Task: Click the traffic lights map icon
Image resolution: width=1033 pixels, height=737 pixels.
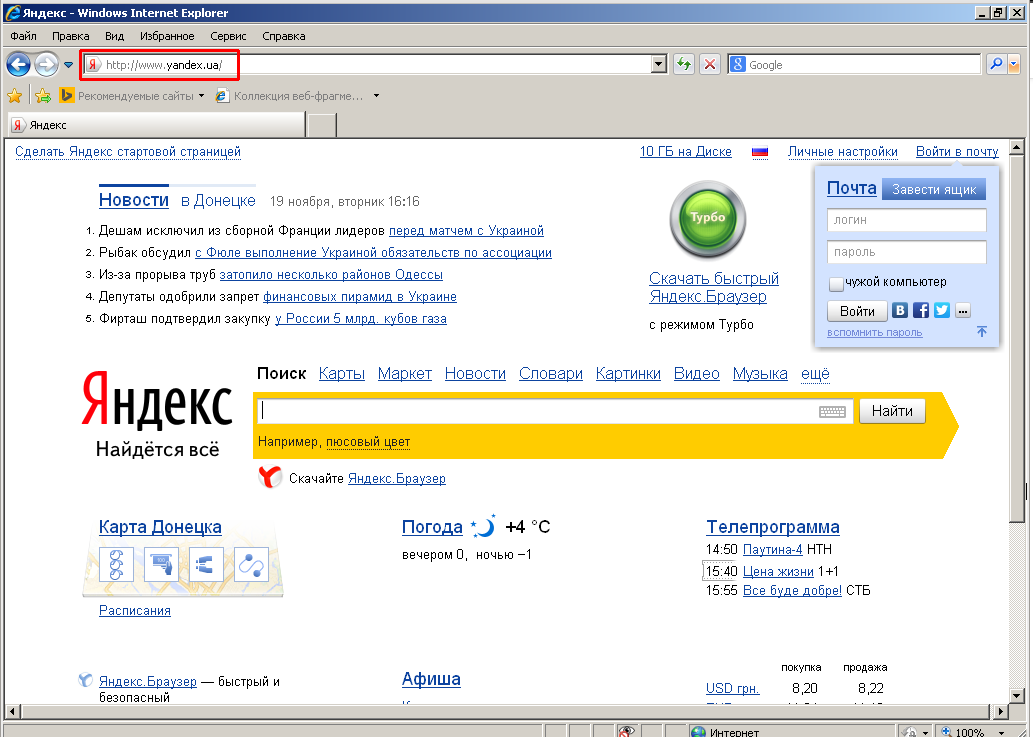Action: tap(117, 564)
